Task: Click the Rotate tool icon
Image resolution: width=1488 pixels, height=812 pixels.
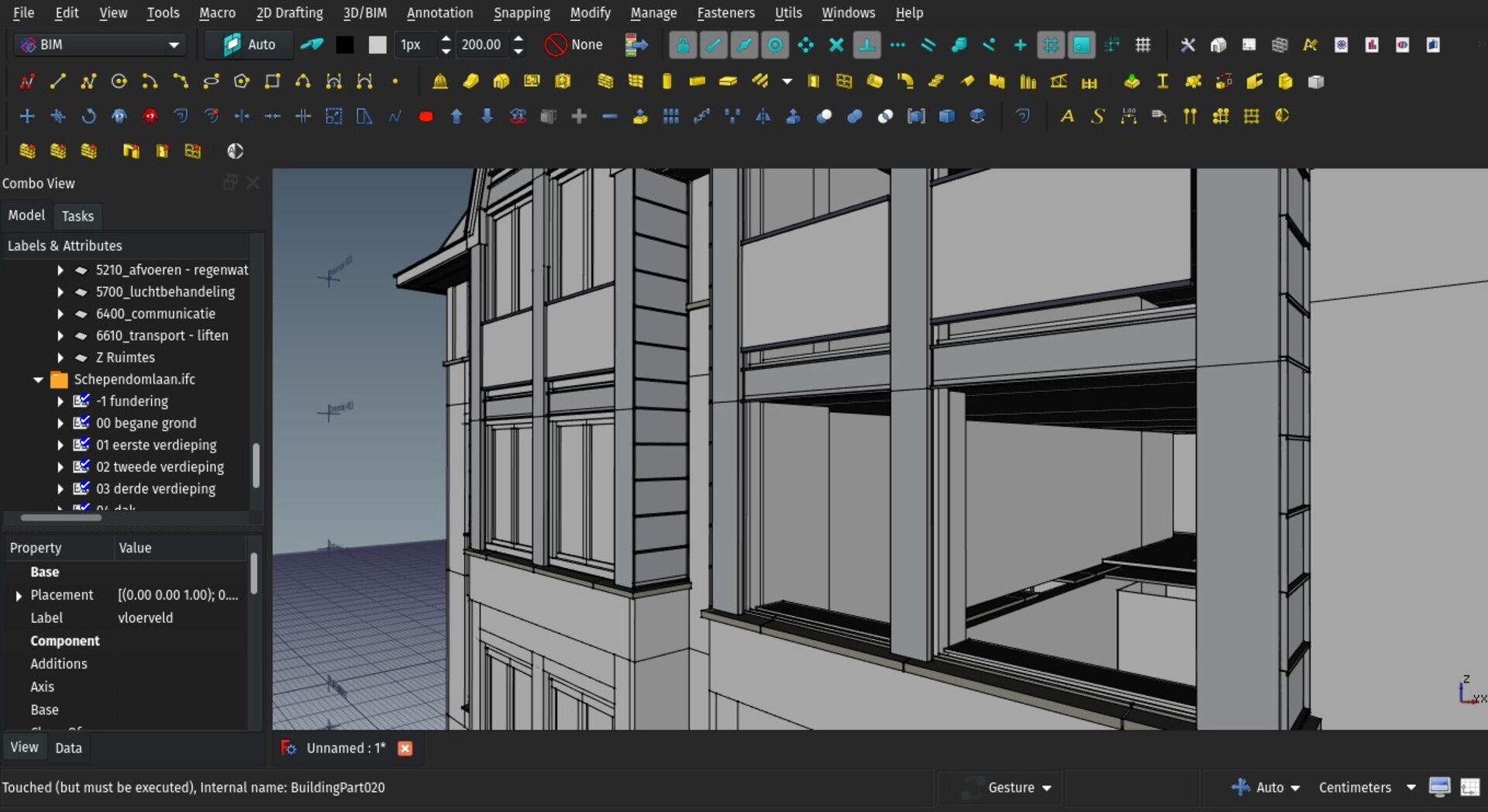Action: pos(88,116)
